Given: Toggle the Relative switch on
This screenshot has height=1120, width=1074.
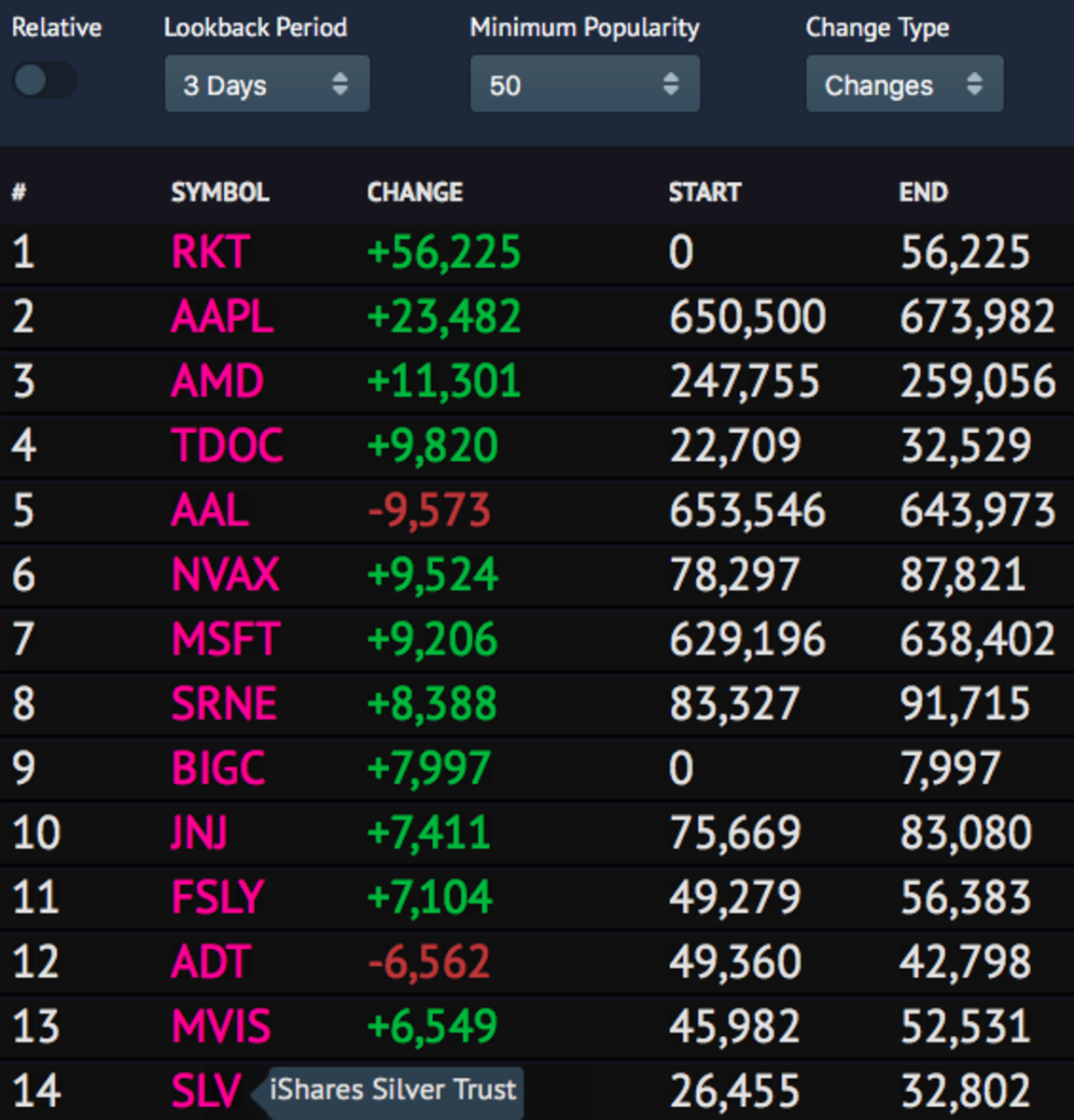Looking at the screenshot, I should [45, 80].
